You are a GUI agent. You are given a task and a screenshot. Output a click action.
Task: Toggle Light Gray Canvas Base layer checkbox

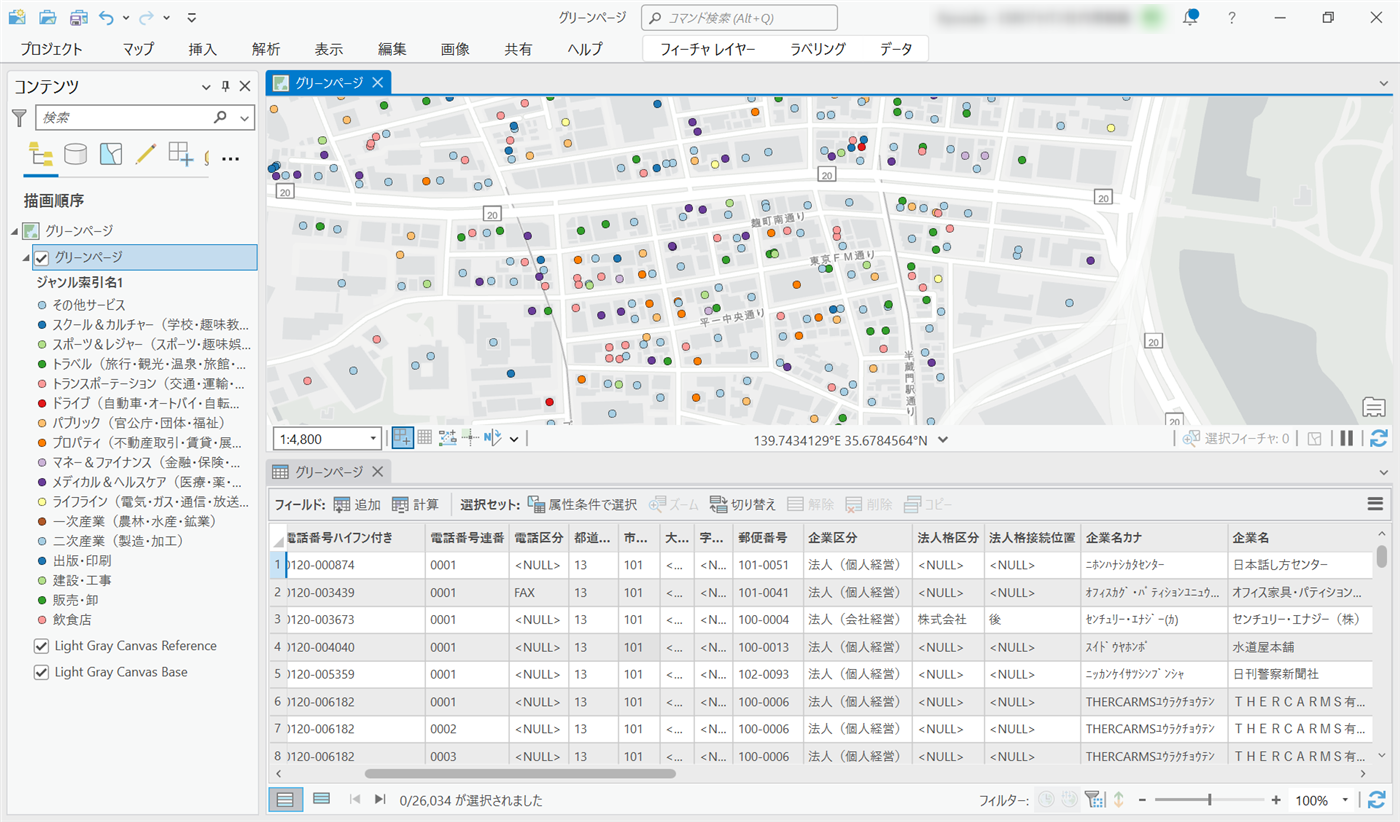[x=42, y=672]
